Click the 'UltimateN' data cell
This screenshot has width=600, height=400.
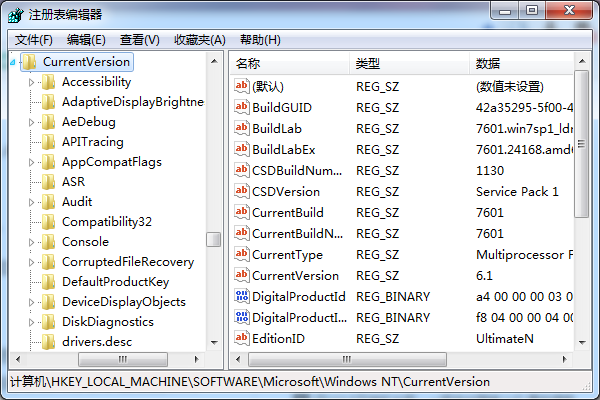point(505,338)
